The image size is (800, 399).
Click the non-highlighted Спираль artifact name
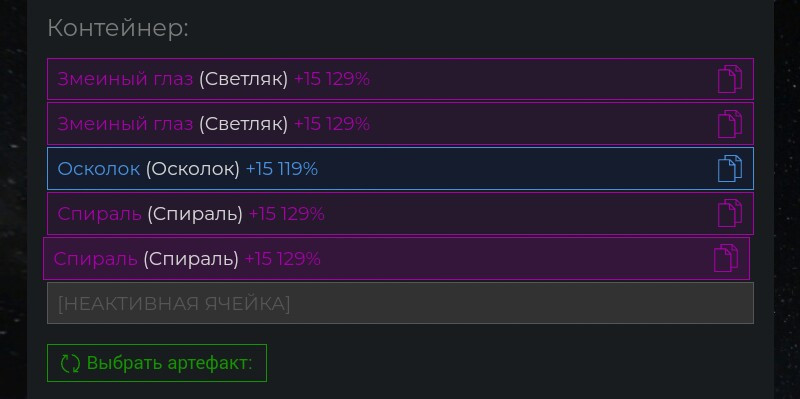99,214
